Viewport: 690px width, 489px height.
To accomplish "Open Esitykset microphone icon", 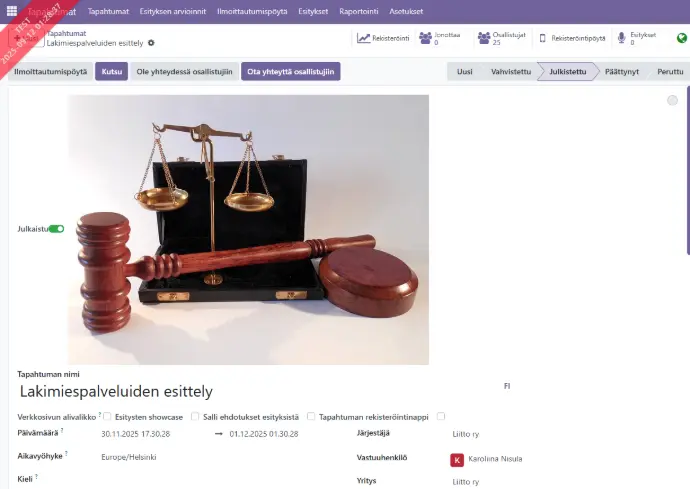I will point(621,38).
